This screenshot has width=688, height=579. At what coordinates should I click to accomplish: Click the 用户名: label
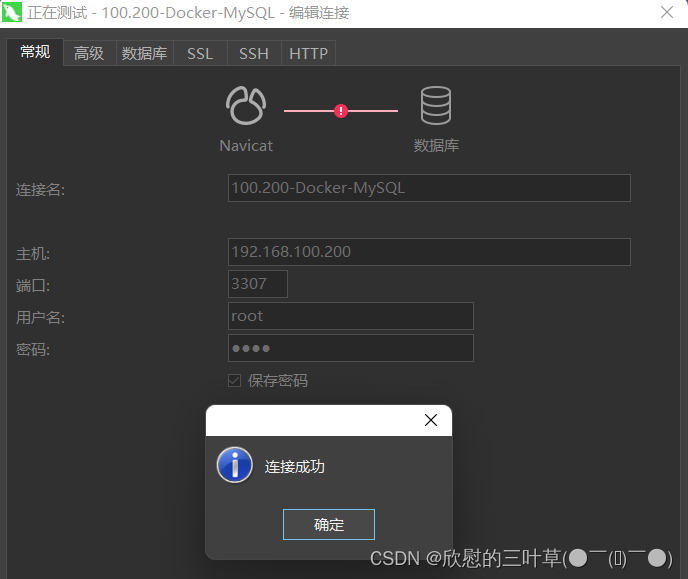(x=40, y=318)
